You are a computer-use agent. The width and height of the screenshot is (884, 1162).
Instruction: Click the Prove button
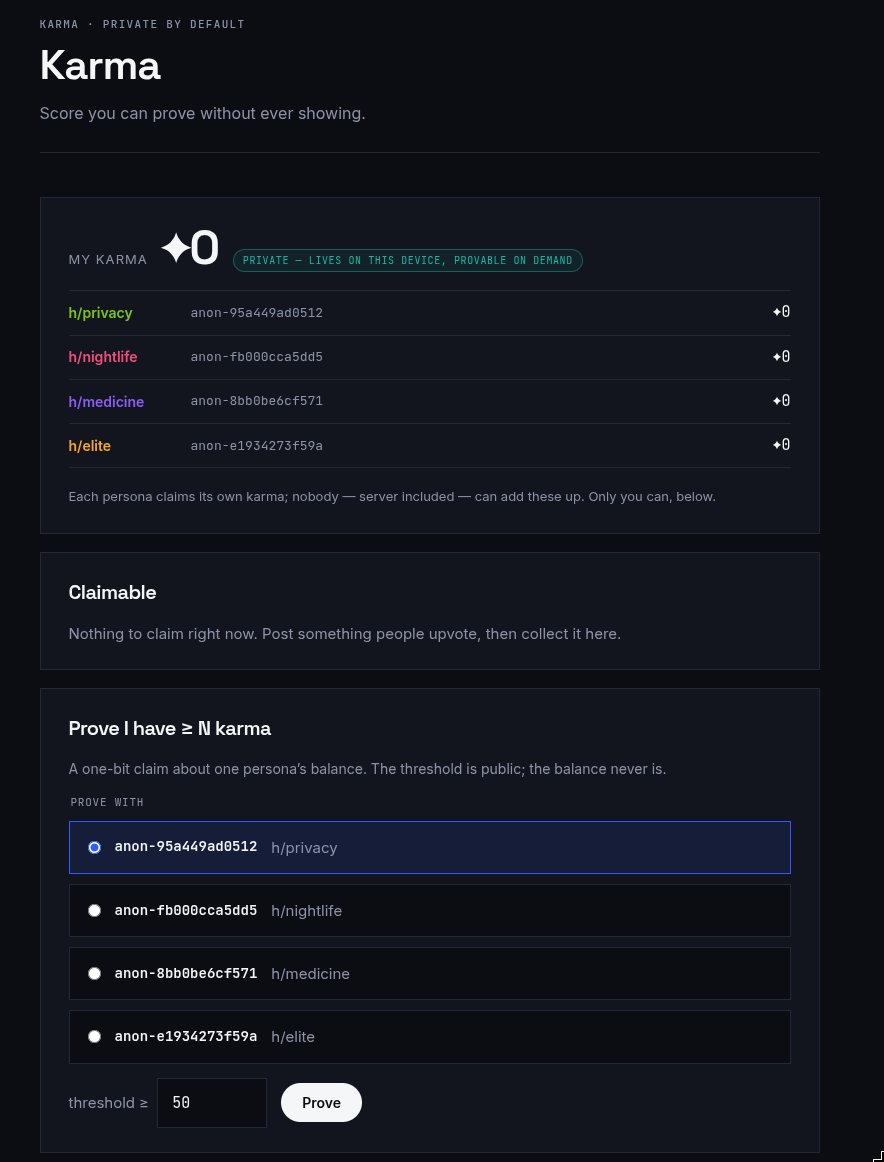pyautogui.click(x=321, y=1103)
